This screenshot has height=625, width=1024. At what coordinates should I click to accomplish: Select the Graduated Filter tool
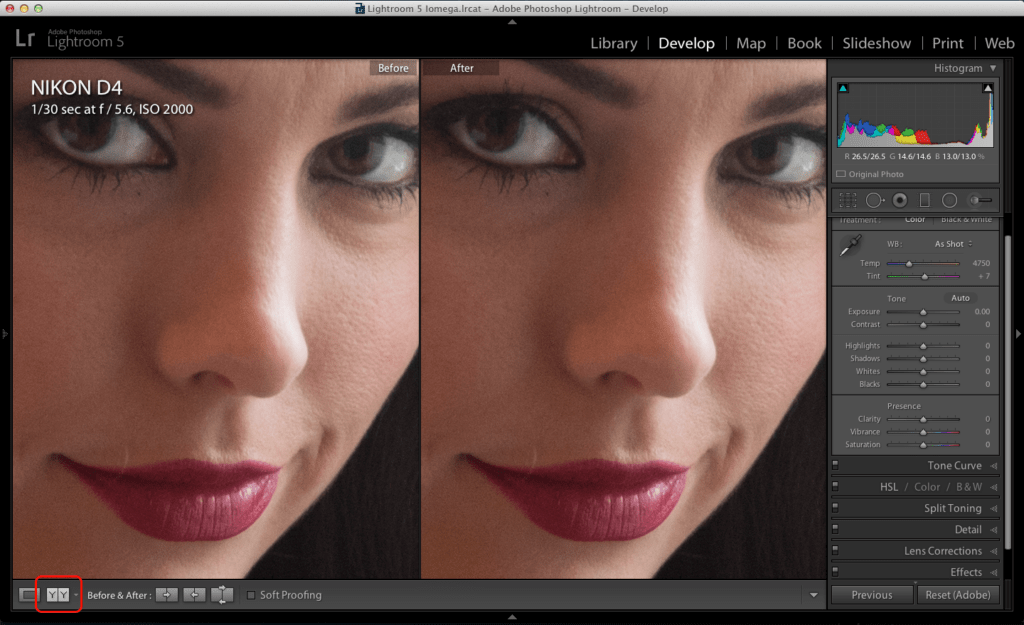(925, 200)
